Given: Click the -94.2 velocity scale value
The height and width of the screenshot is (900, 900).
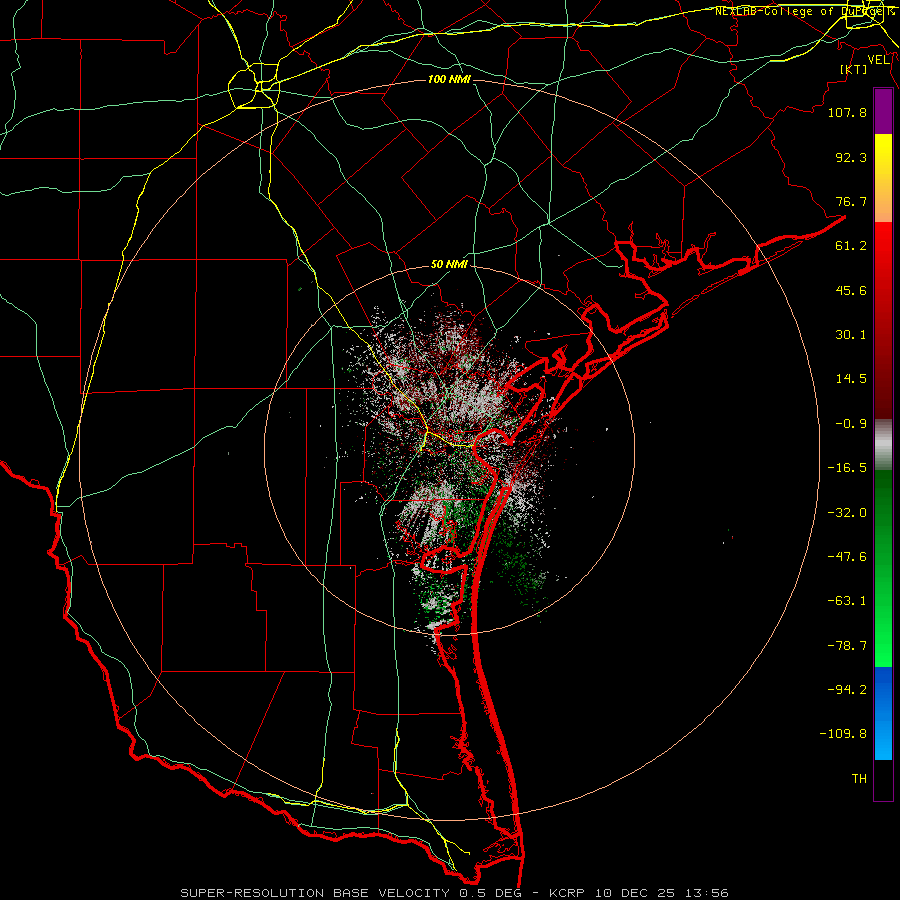Looking at the screenshot, I should (x=847, y=690).
